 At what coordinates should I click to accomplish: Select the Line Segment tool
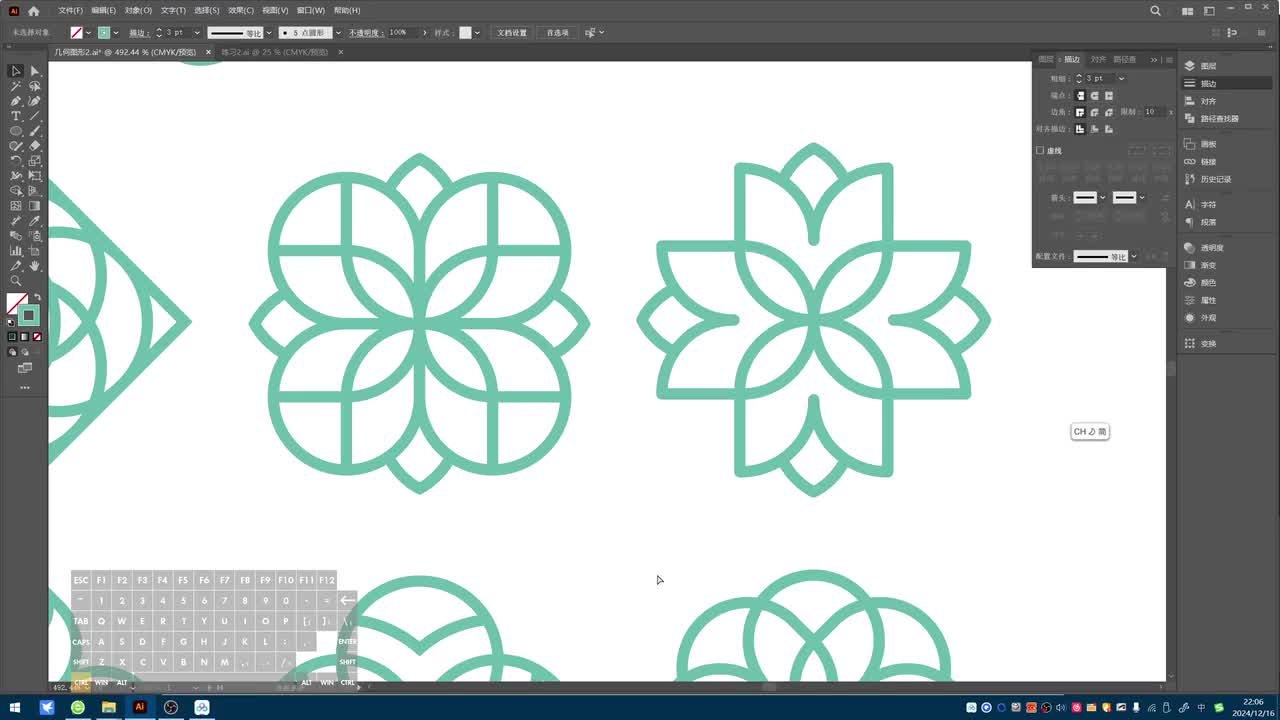35,116
